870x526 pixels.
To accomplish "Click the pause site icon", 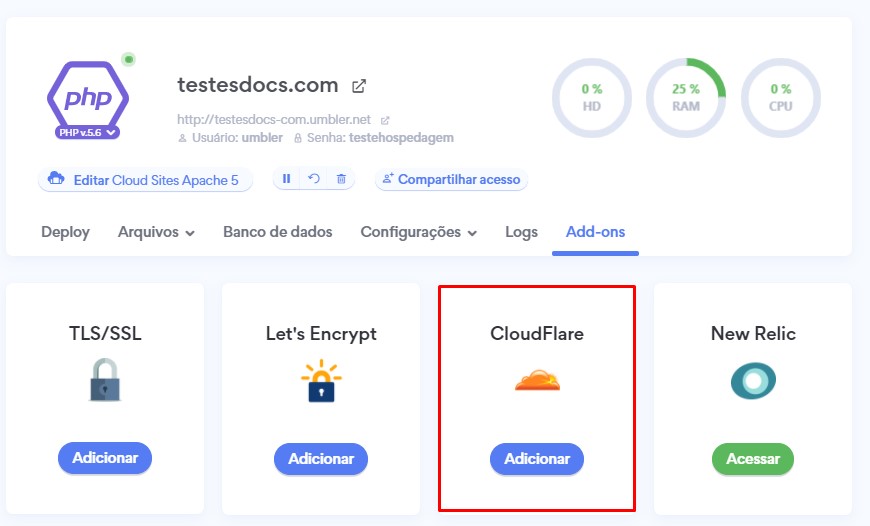I will pyautogui.click(x=287, y=179).
